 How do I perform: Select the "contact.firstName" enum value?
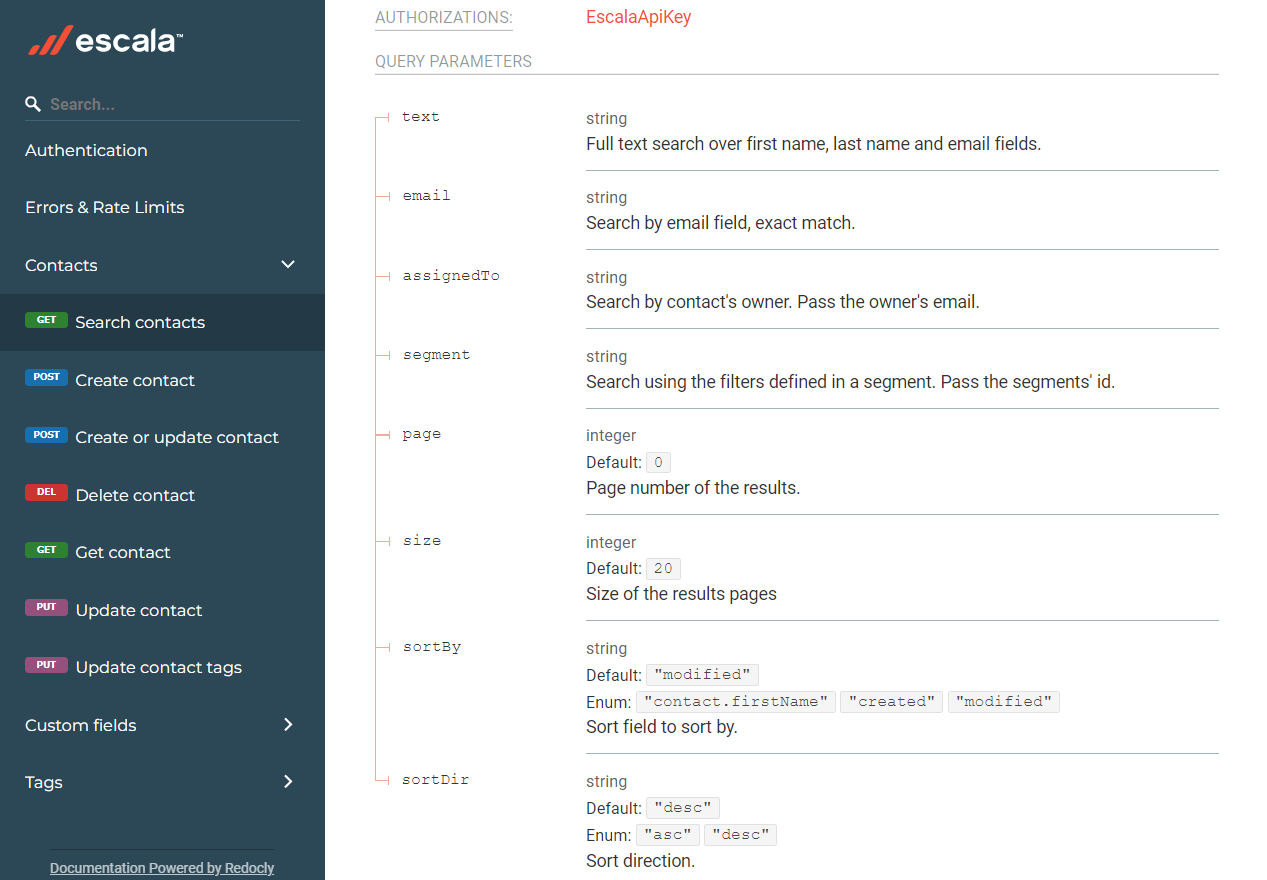pyautogui.click(x=738, y=702)
